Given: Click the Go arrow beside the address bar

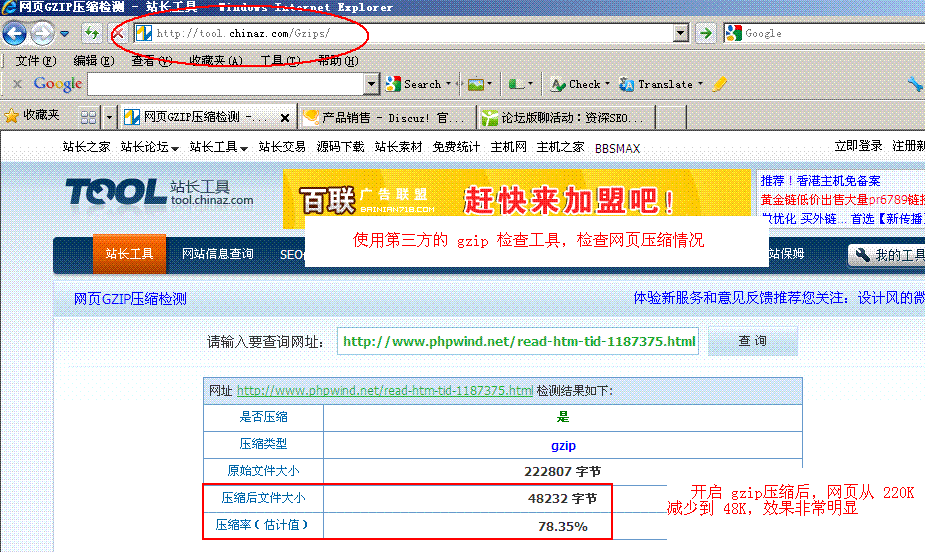Looking at the screenshot, I should coord(706,33).
